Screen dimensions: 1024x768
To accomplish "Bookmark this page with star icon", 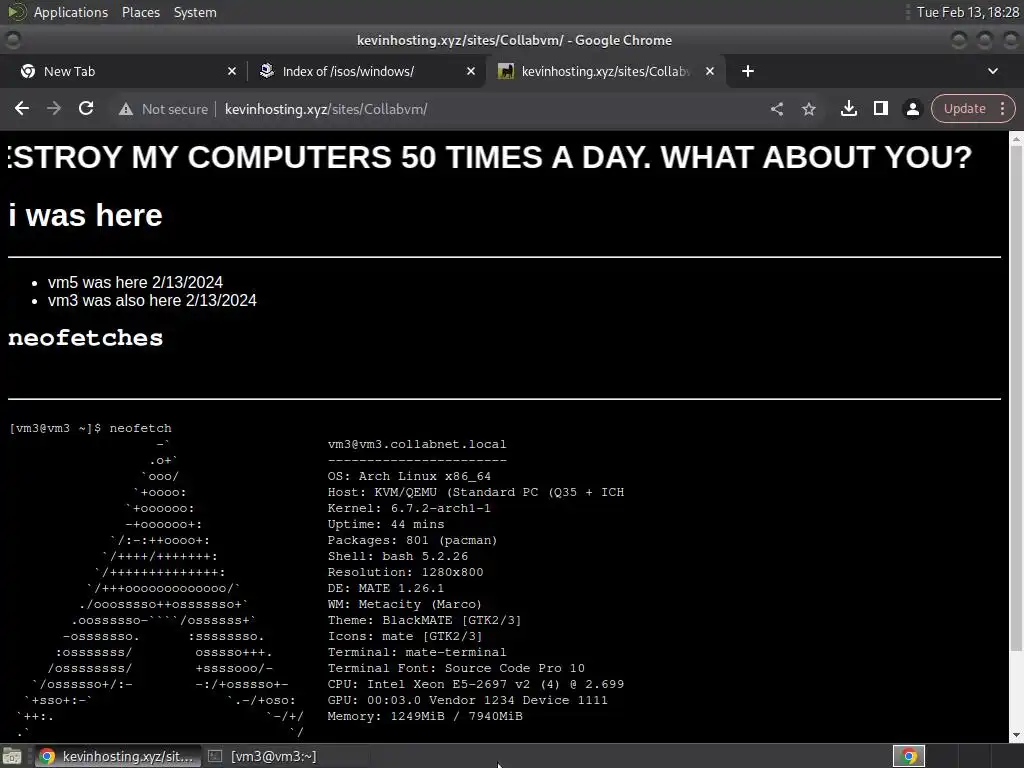I will tap(808, 108).
